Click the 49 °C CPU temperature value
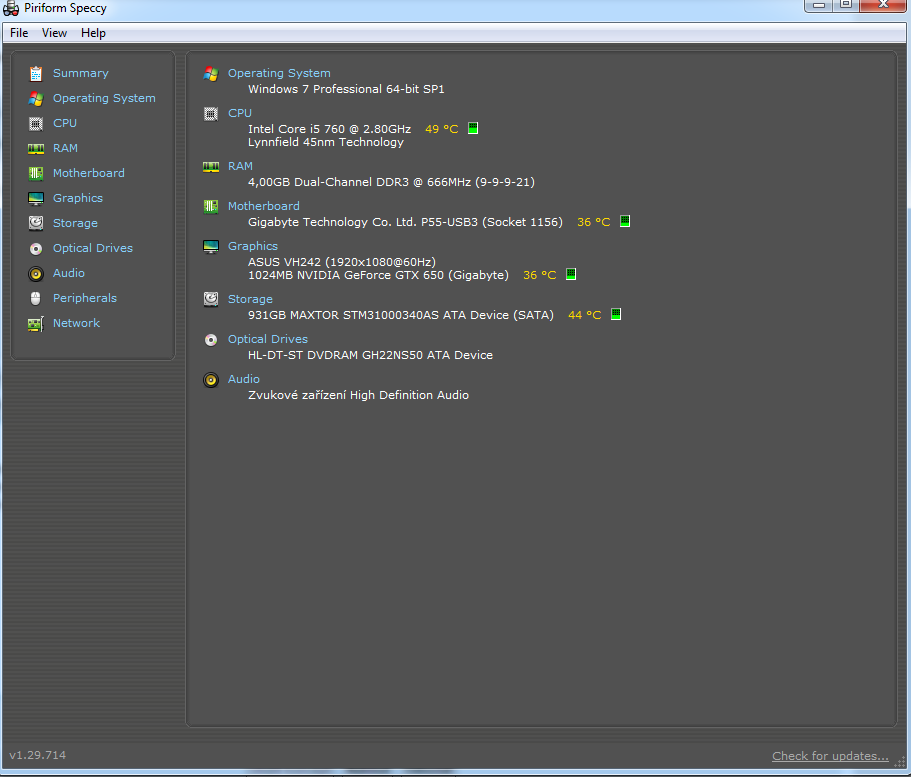This screenshot has width=911, height=777. pyautogui.click(x=442, y=129)
